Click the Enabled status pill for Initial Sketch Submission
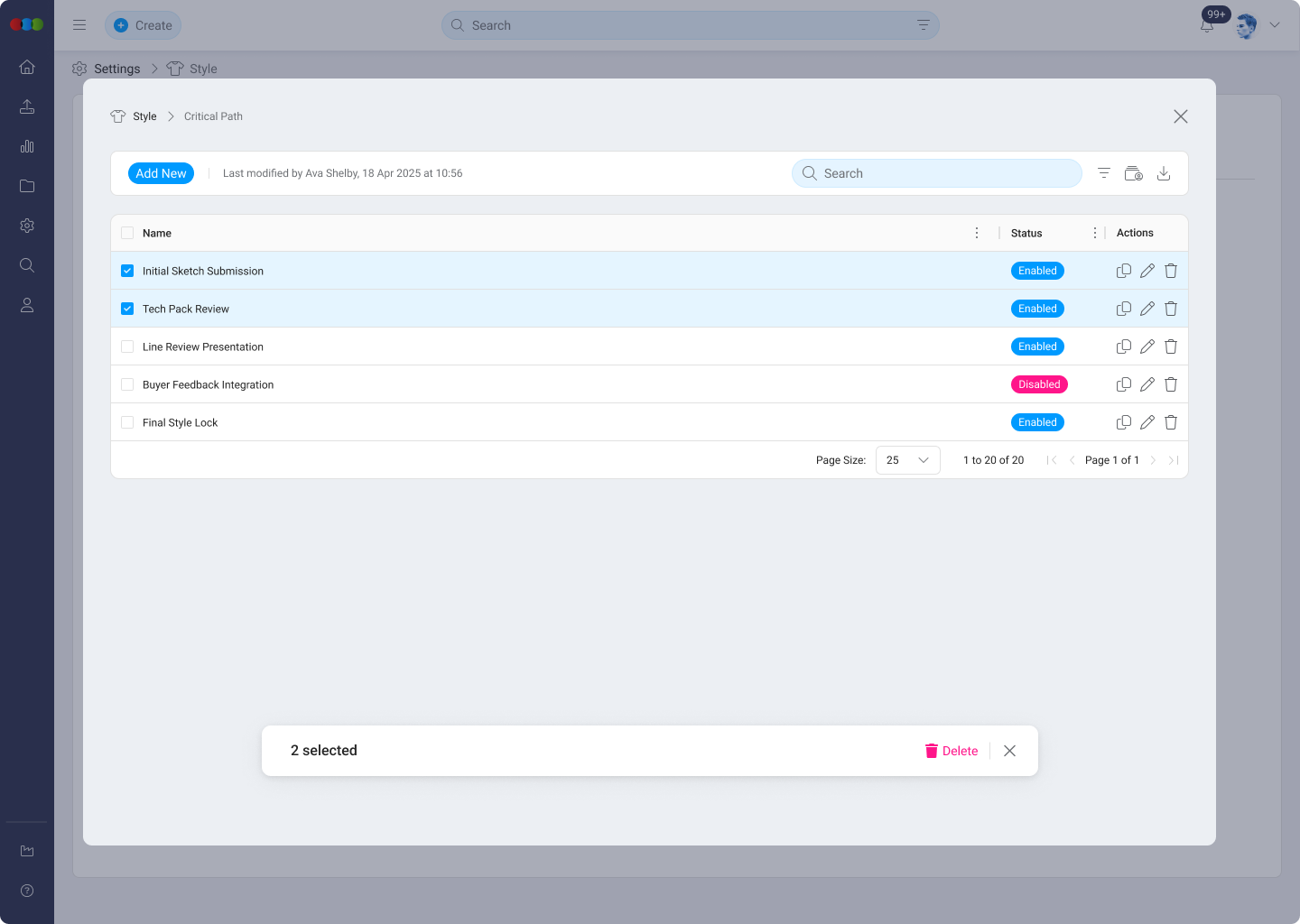The image size is (1300, 924). (1036, 271)
